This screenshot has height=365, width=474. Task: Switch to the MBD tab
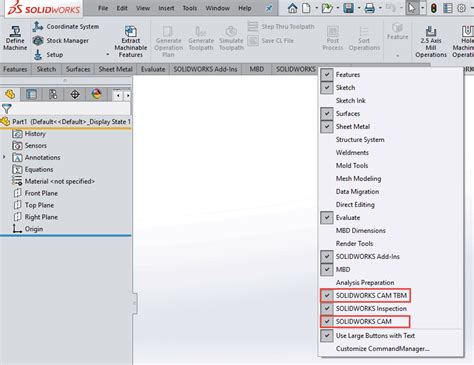(257, 69)
